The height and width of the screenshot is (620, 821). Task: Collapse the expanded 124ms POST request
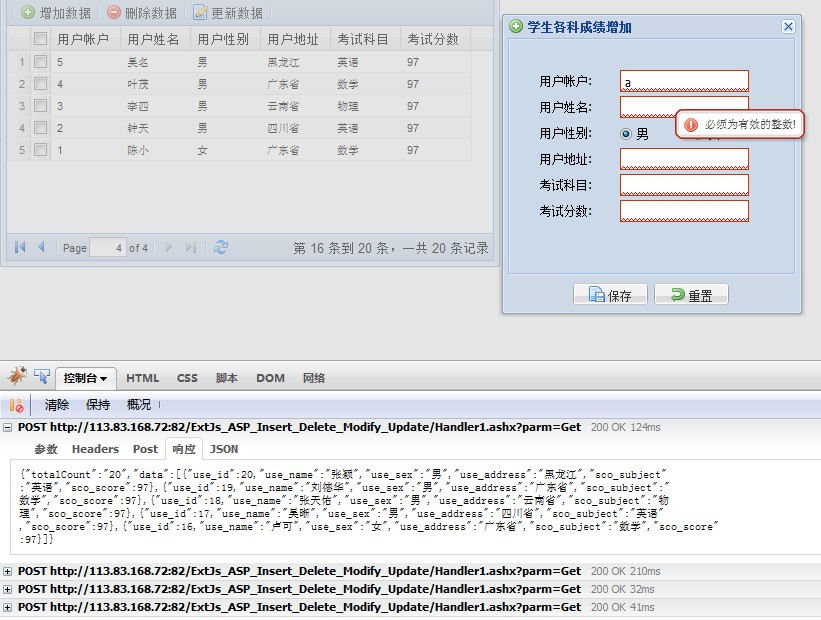7,427
